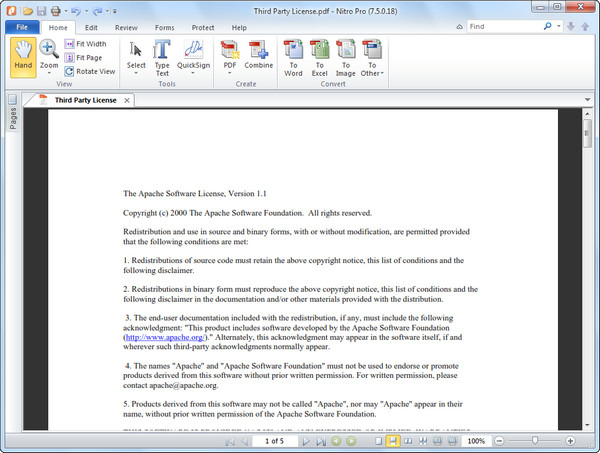Click Rotate View in the View group
This screenshot has height=453, width=600.
[x=90, y=72]
